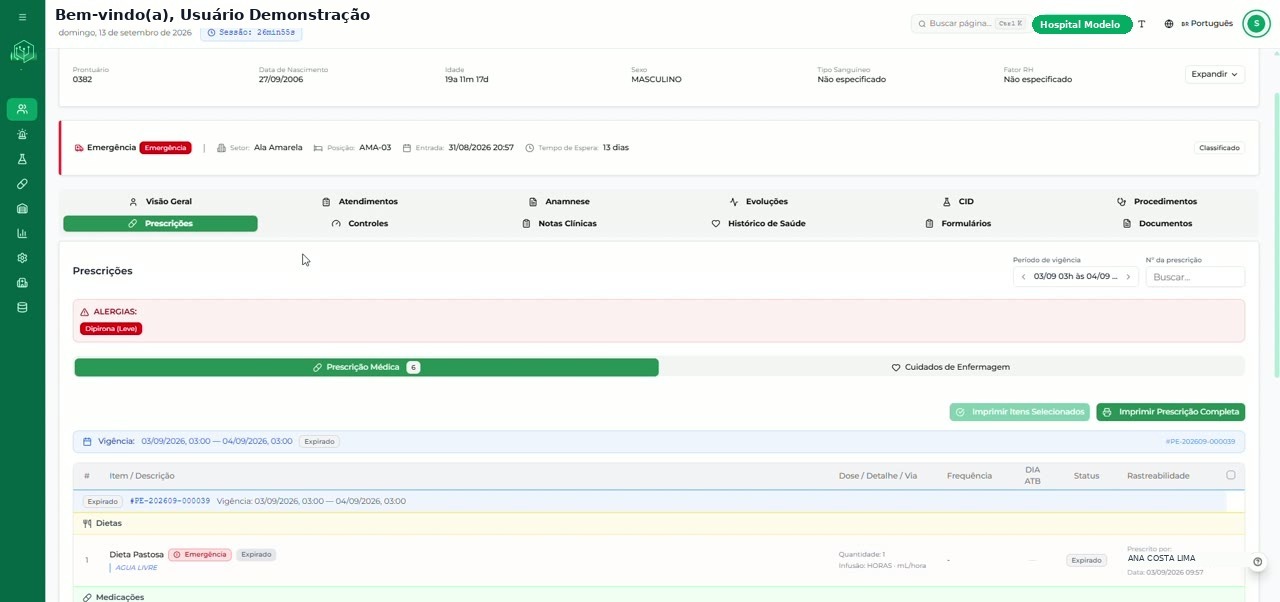Click the Nº da prescrição search field
This screenshot has width=1280, height=602.
[x=1195, y=277]
